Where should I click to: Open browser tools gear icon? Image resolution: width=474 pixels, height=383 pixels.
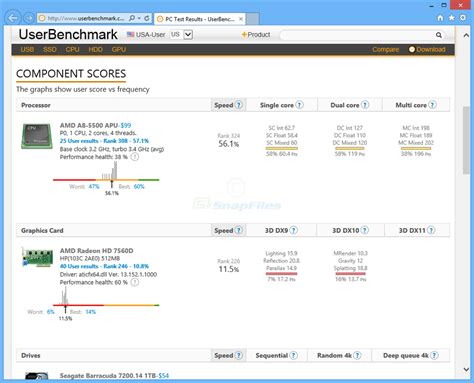[x=463, y=18]
